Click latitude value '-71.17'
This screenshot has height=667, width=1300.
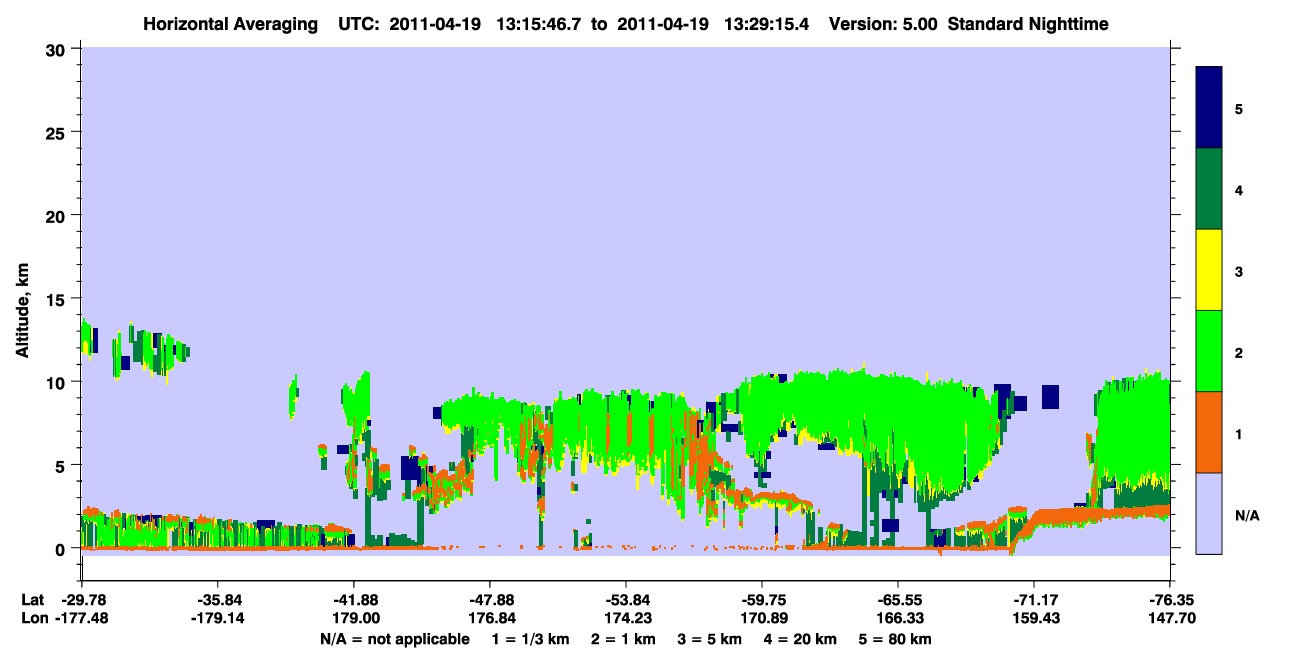pyautogui.click(x=1034, y=600)
